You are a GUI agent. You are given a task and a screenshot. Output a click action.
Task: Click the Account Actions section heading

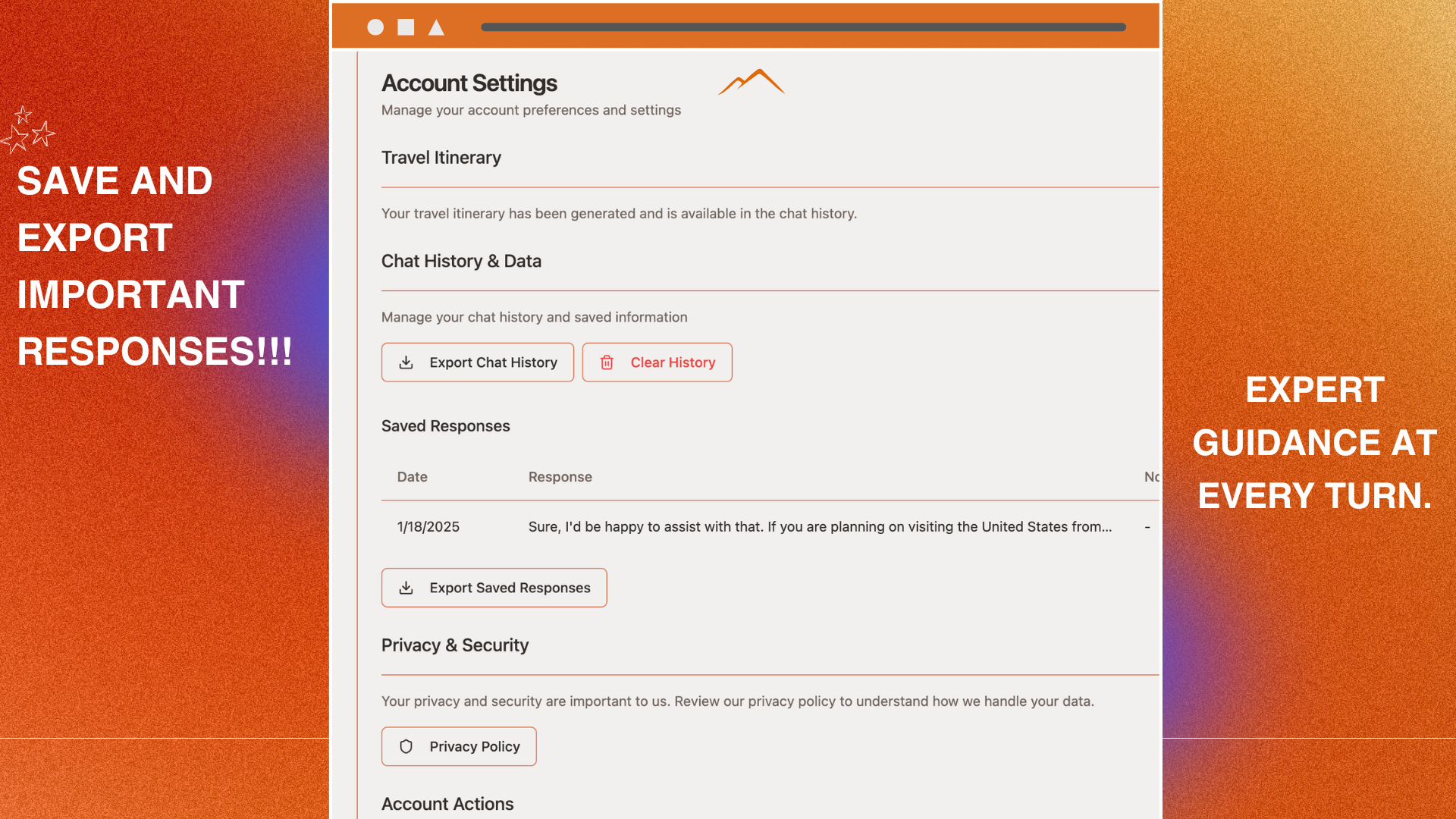click(x=447, y=804)
